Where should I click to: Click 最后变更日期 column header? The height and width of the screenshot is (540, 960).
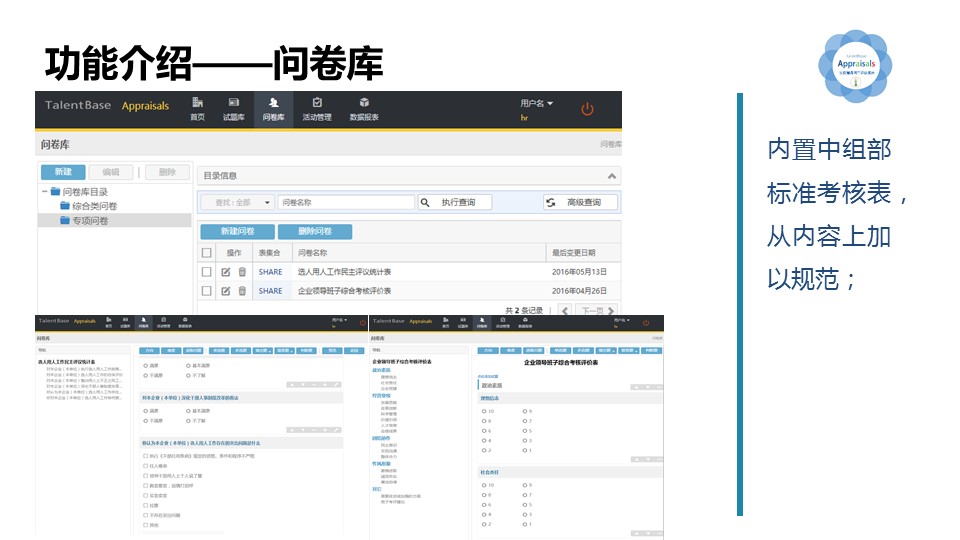pos(574,253)
